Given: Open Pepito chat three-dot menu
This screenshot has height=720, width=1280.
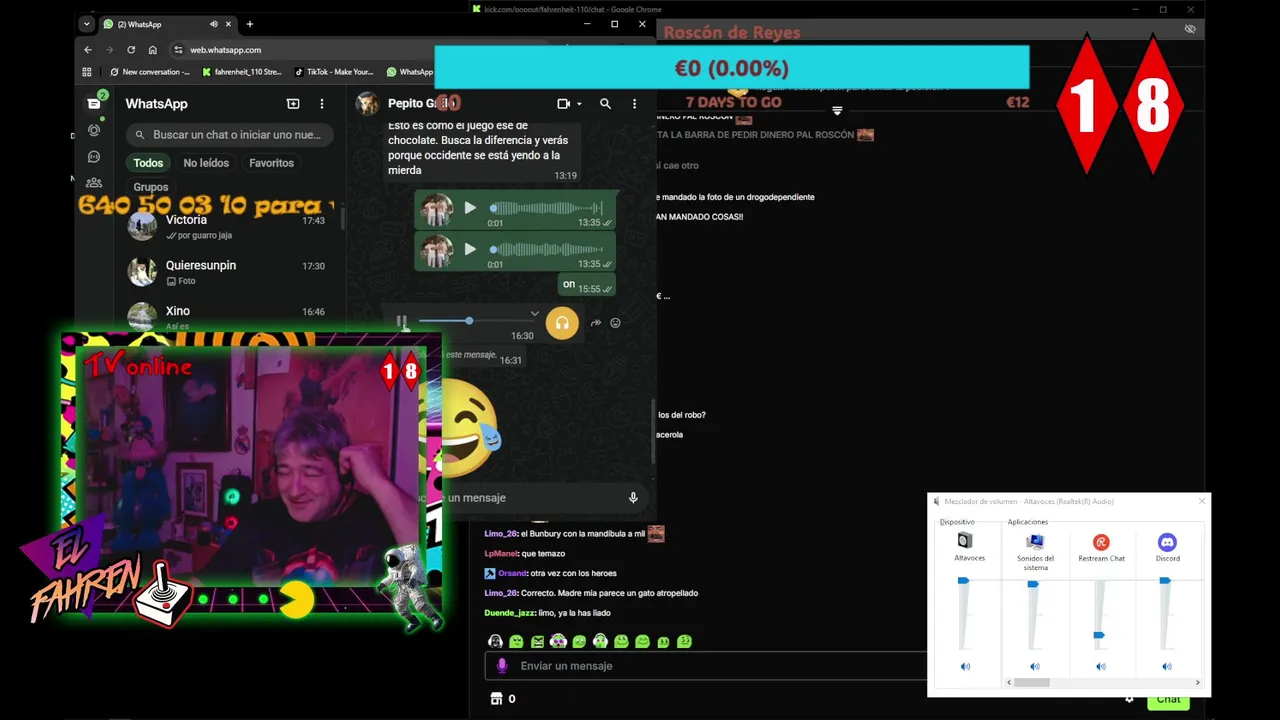Looking at the screenshot, I should [634, 103].
